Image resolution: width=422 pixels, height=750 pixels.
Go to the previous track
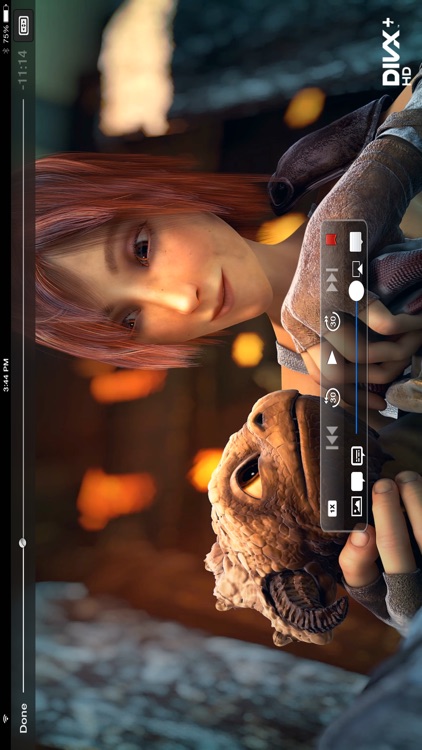click(332, 437)
